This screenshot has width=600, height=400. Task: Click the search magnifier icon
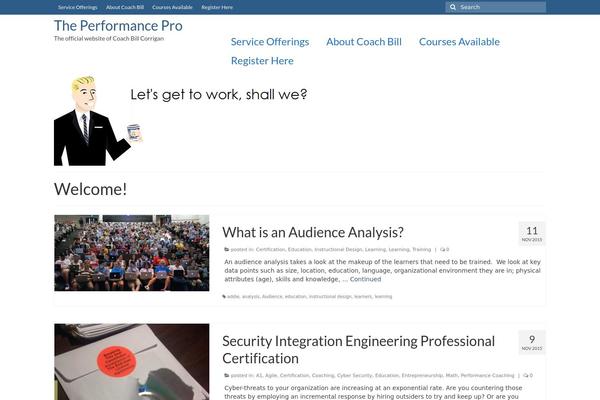point(453,7)
